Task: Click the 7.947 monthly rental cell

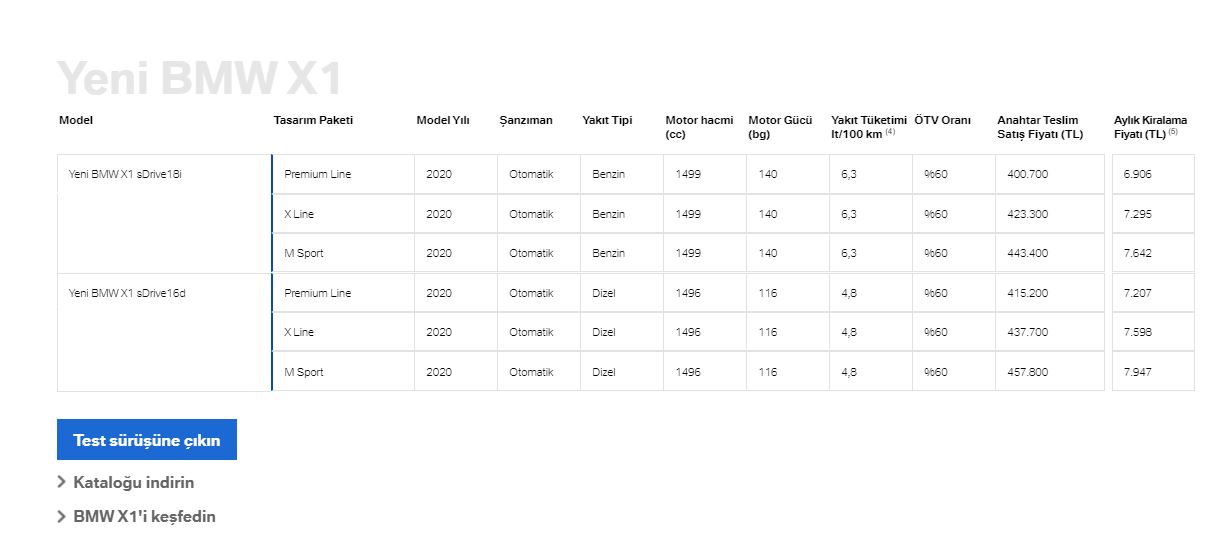Action: [1153, 371]
